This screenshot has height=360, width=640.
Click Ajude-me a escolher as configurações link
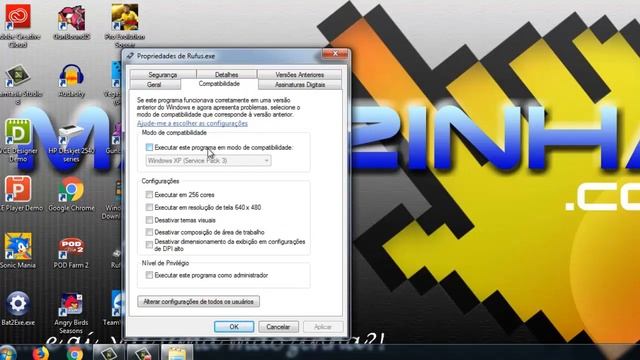point(192,123)
